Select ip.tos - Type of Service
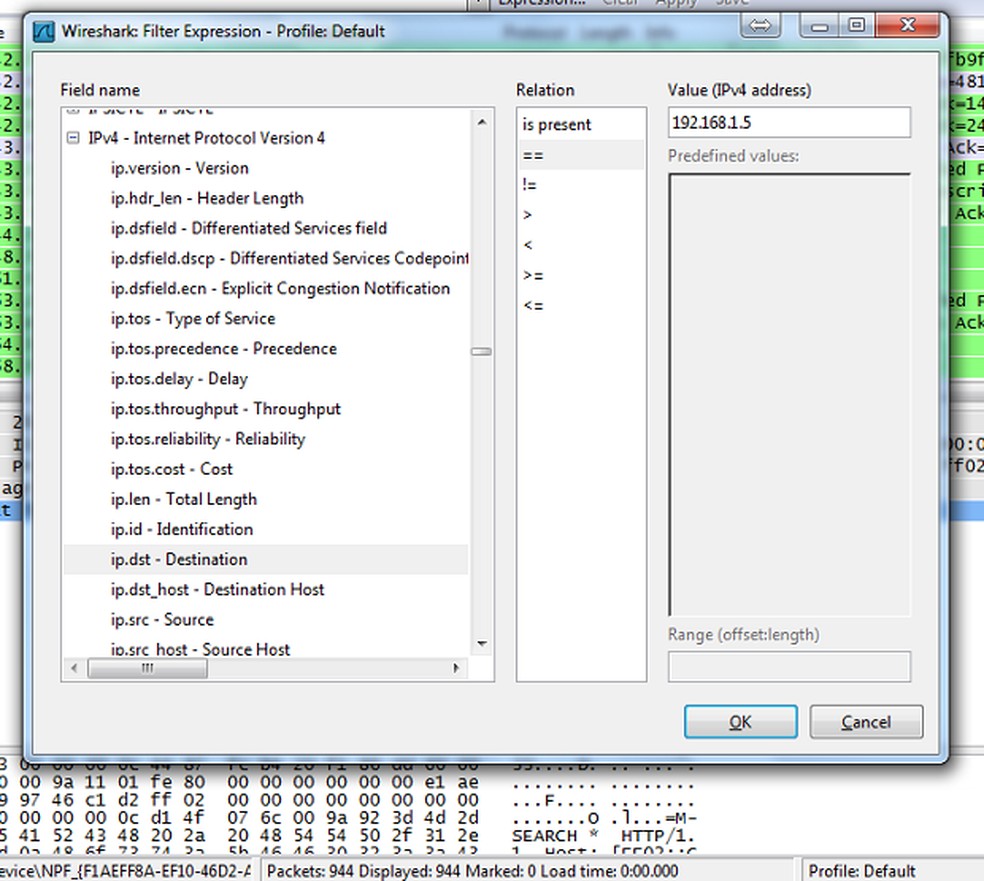The image size is (984, 881). [193, 319]
